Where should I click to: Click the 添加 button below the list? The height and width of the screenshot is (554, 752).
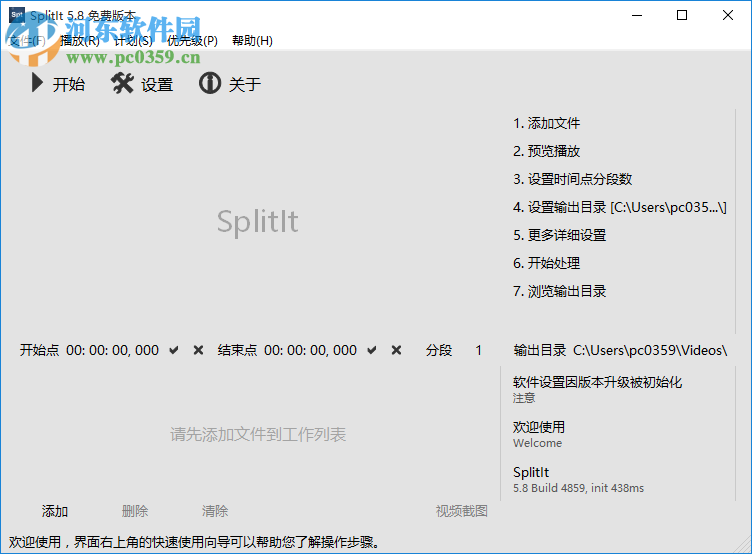pos(54,511)
